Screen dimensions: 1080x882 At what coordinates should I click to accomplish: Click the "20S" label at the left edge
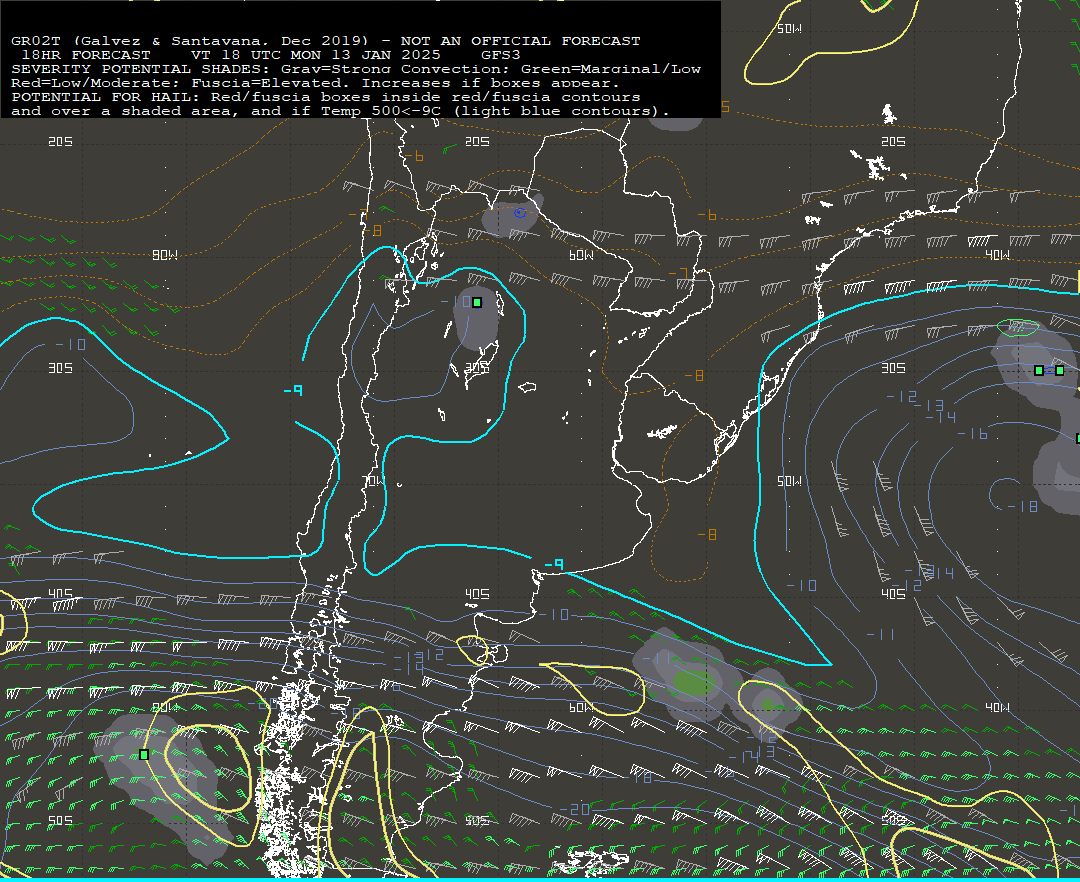(x=60, y=141)
